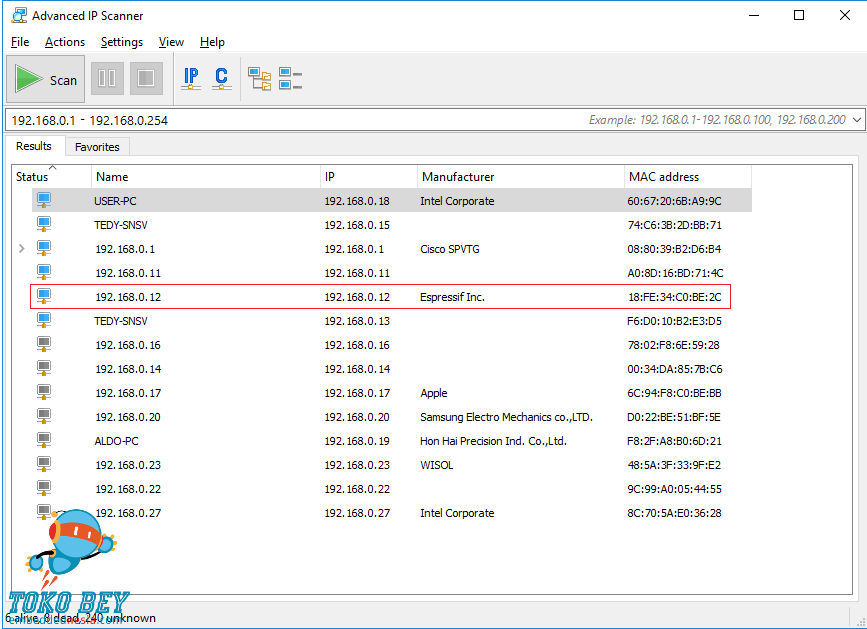Open the Help menu

pos(212,42)
